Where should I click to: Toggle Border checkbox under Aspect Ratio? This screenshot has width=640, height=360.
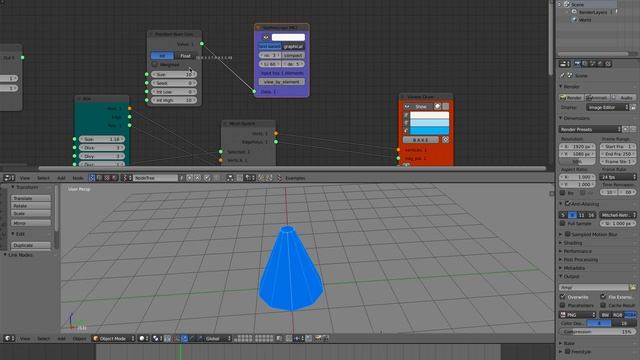[562, 192]
